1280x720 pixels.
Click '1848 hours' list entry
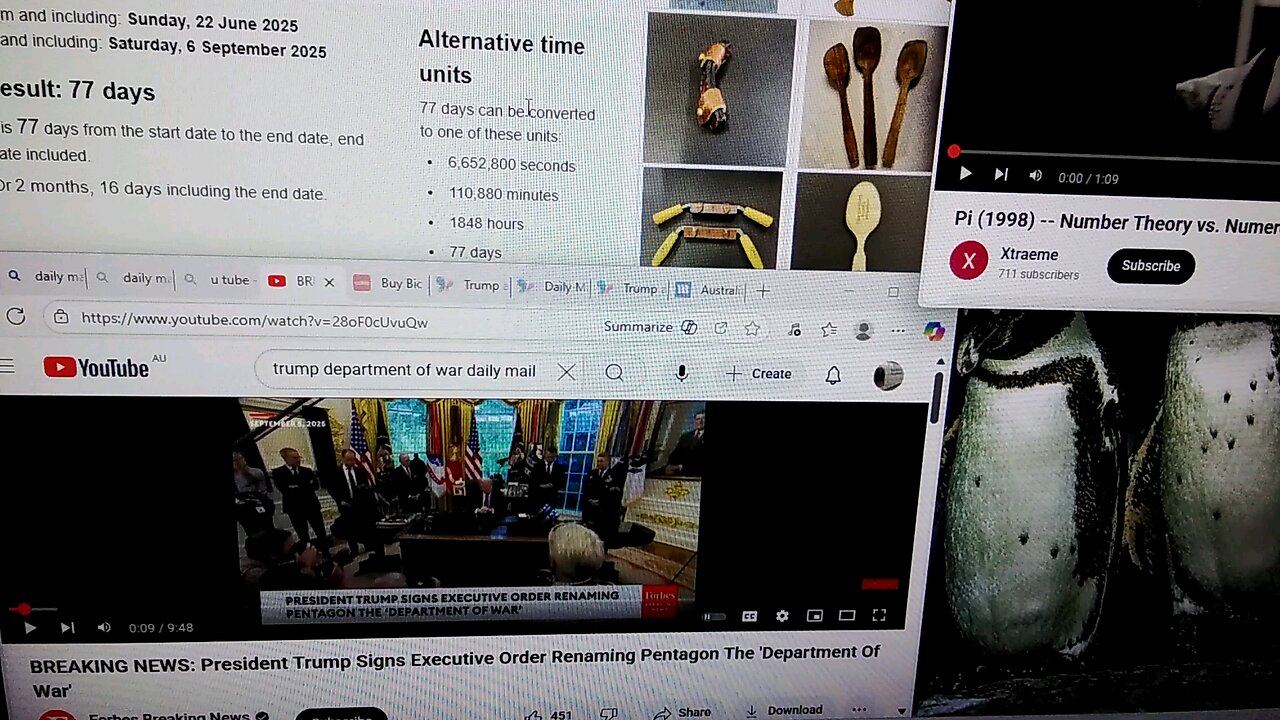[x=486, y=223]
